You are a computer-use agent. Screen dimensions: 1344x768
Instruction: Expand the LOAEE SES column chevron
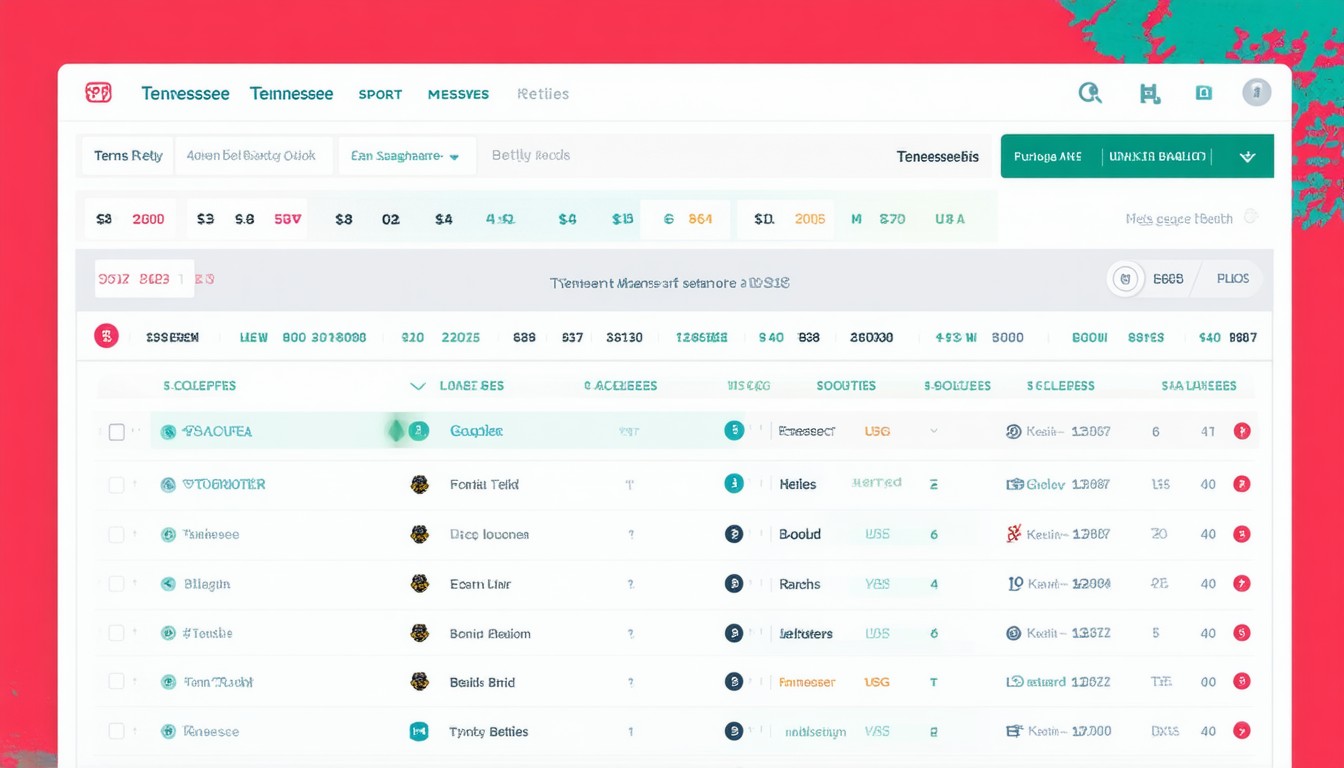click(x=418, y=386)
